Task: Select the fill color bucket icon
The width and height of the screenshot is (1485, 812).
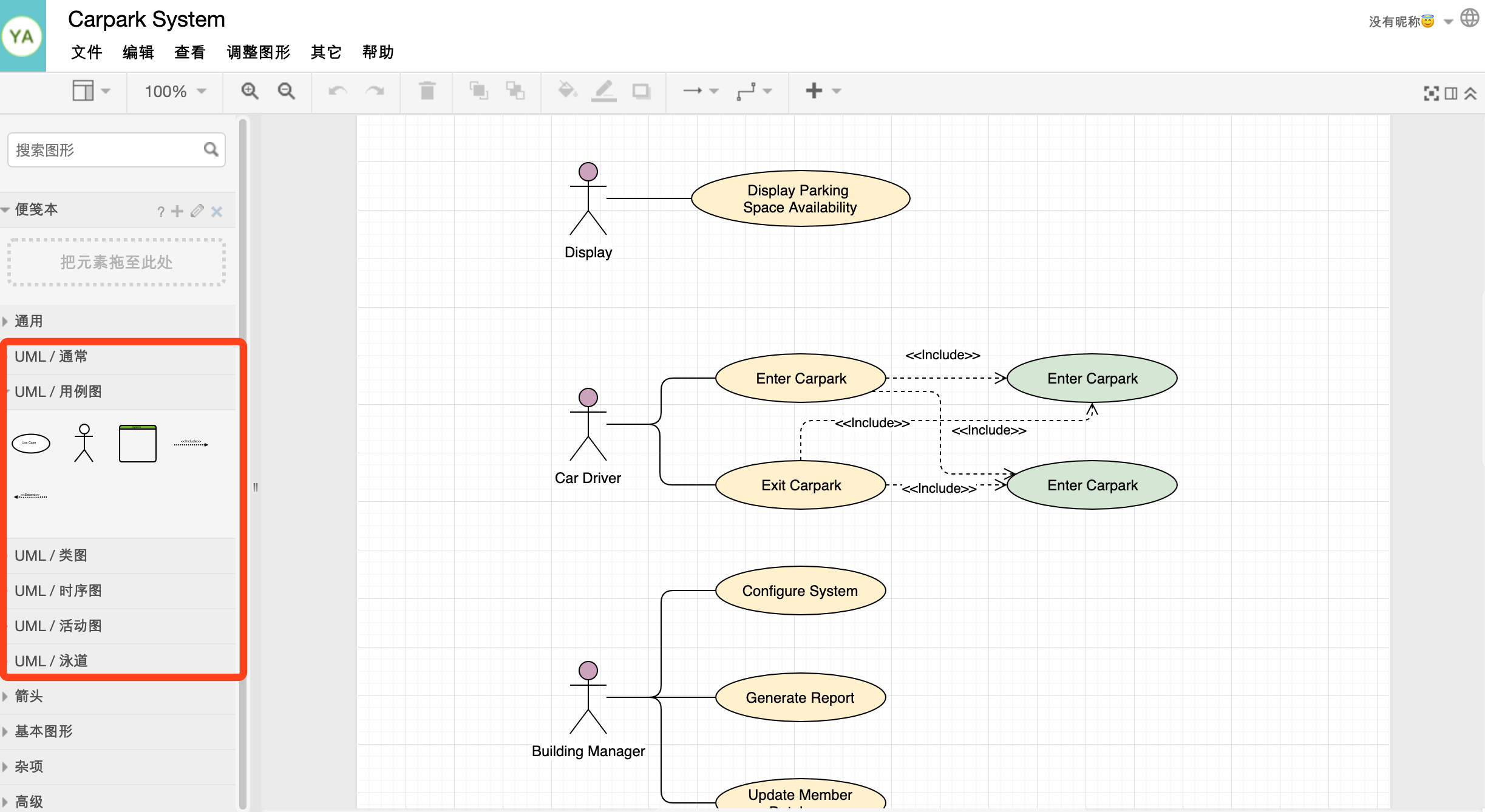Action: coord(567,91)
